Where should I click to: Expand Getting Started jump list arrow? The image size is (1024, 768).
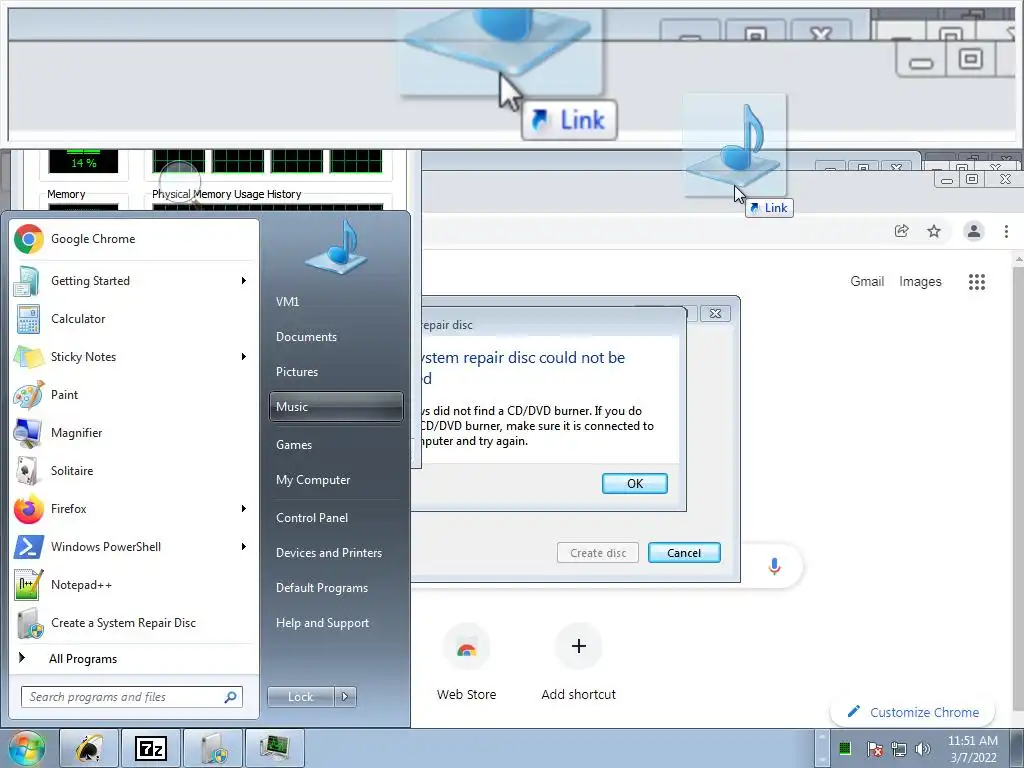click(x=244, y=281)
